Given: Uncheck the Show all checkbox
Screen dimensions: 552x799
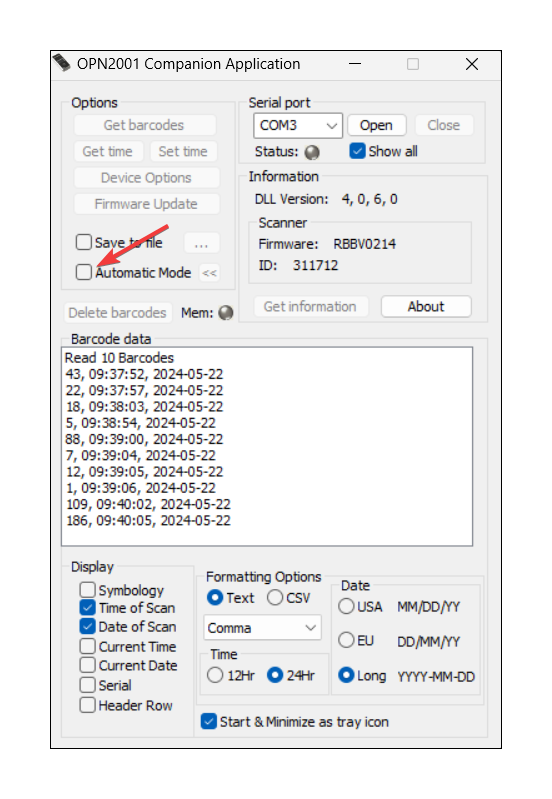Looking at the screenshot, I should click(357, 151).
